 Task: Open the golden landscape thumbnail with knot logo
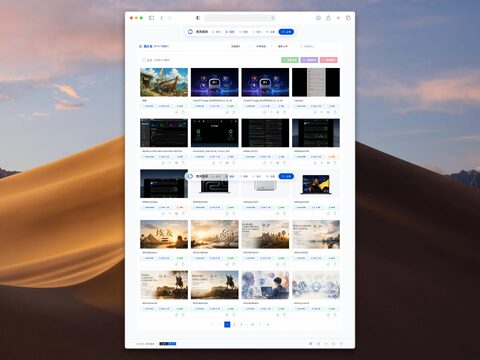[x=215, y=234]
